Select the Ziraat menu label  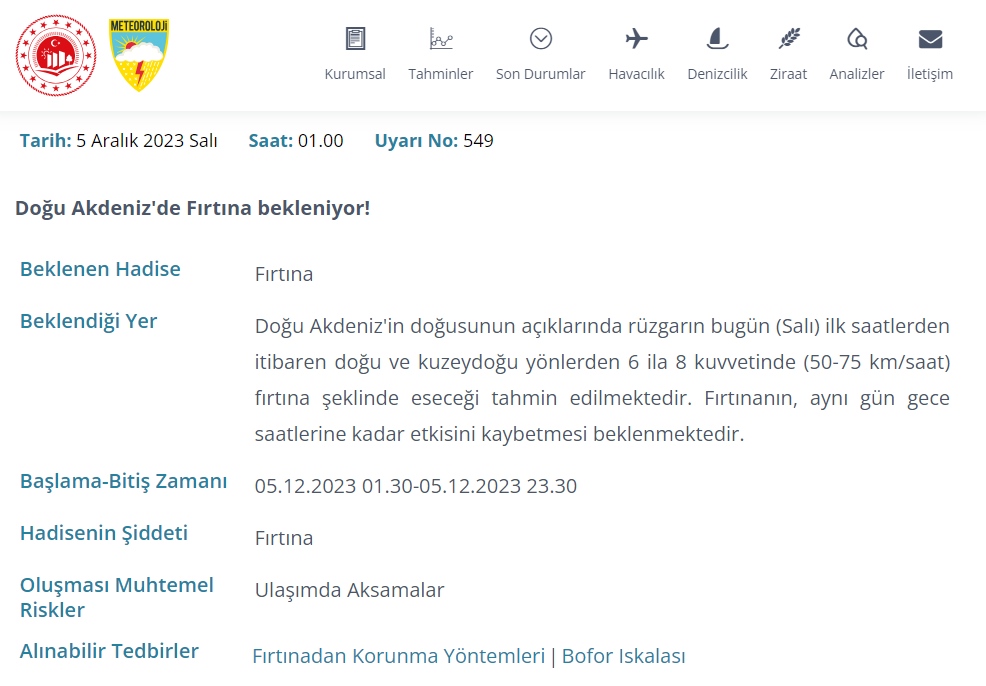click(789, 74)
